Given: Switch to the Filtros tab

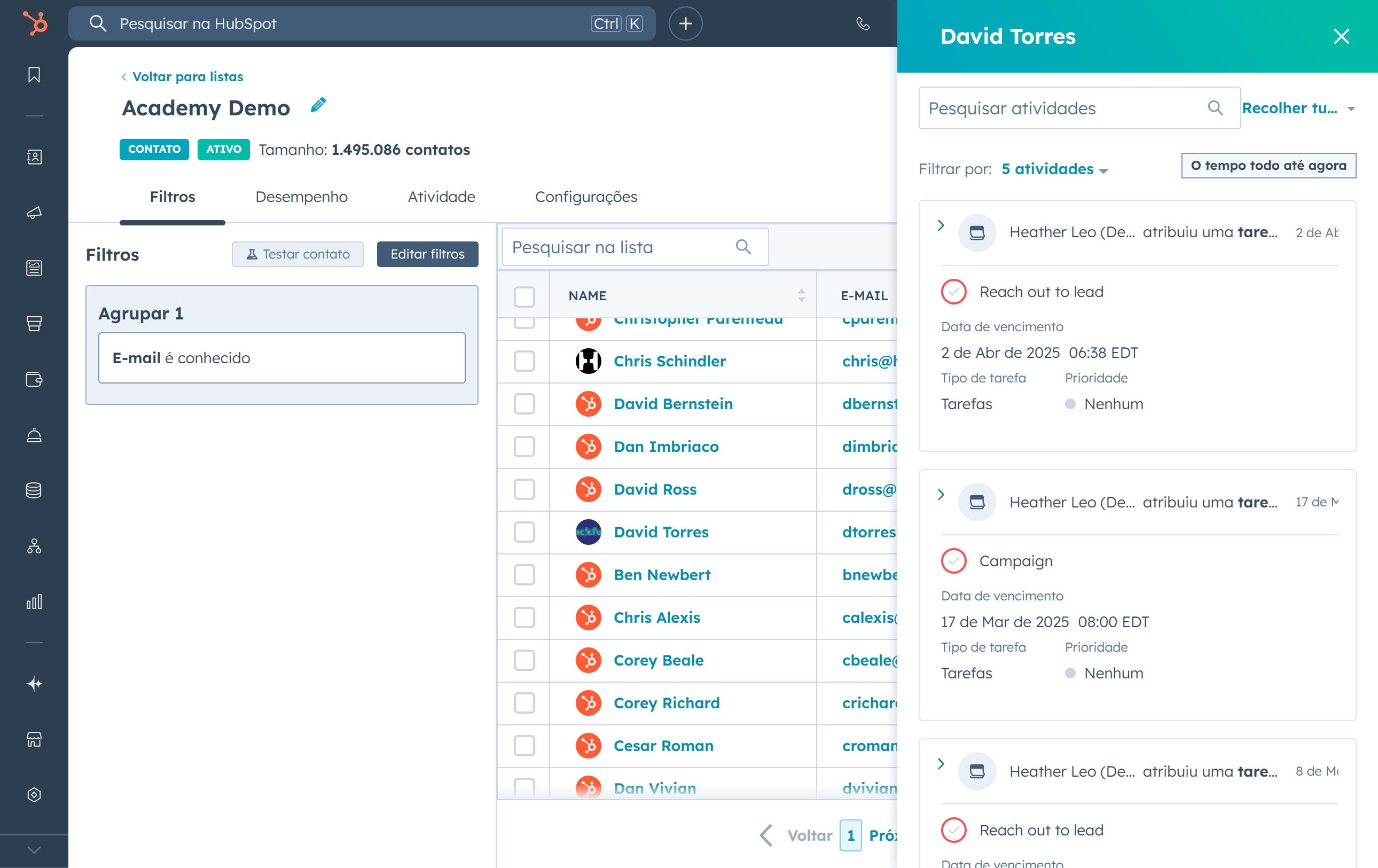Looking at the screenshot, I should click(x=172, y=197).
